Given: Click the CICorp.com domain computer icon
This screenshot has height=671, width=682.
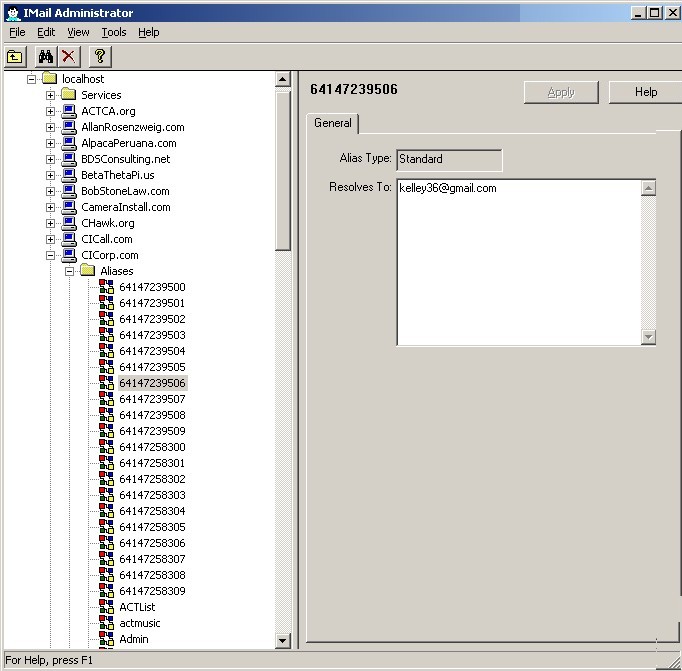Looking at the screenshot, I should [69, 255].
